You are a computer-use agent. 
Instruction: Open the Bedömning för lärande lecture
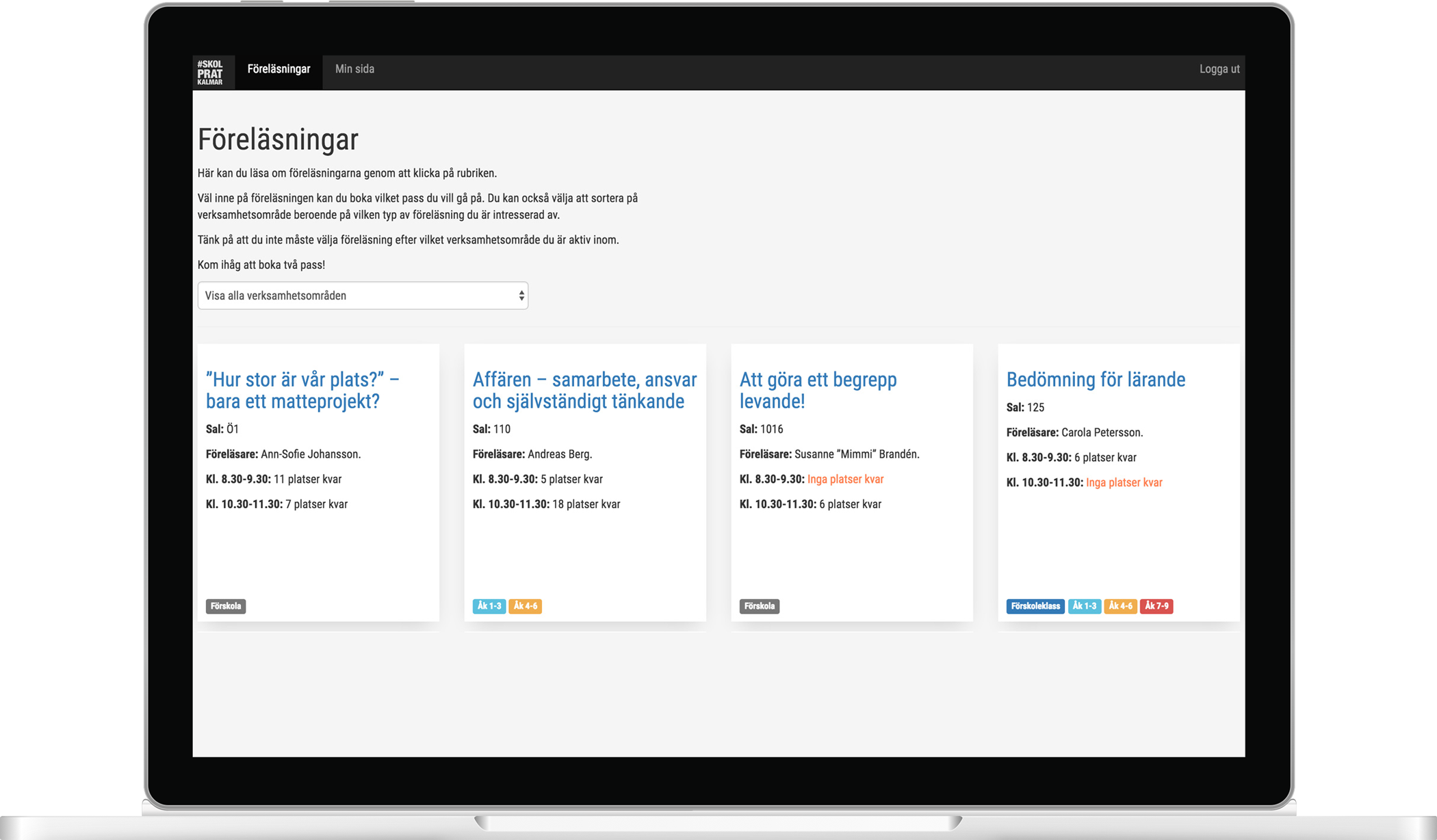(x=1096, y=380)
